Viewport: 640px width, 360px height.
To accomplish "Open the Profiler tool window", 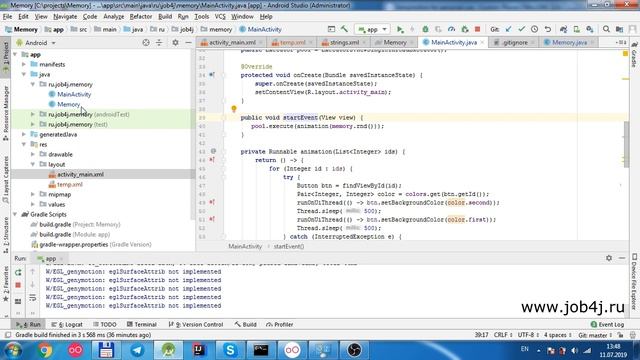I will [x=280, y=324].
